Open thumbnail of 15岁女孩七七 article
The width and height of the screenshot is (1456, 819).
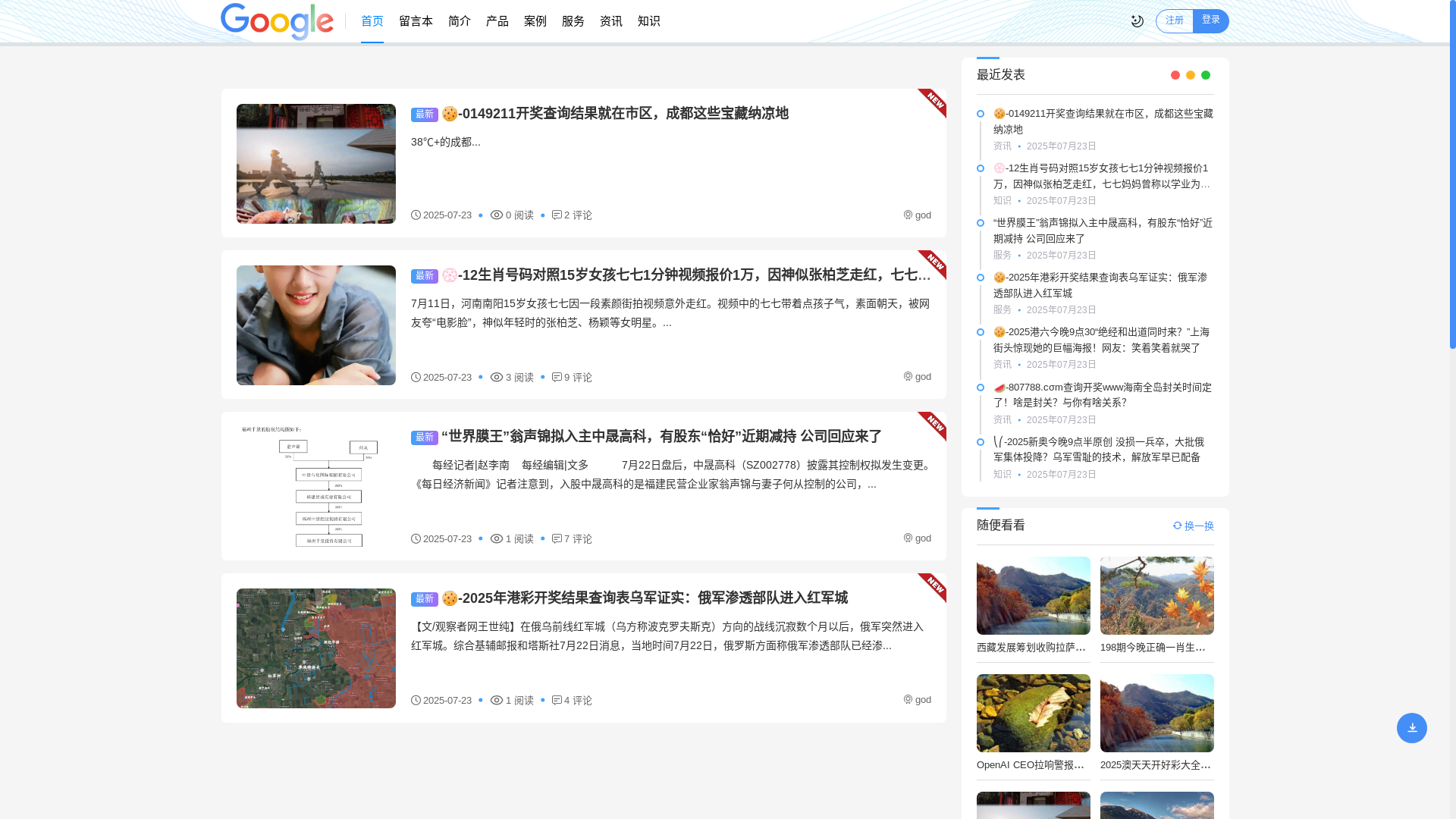click(316, 325)
